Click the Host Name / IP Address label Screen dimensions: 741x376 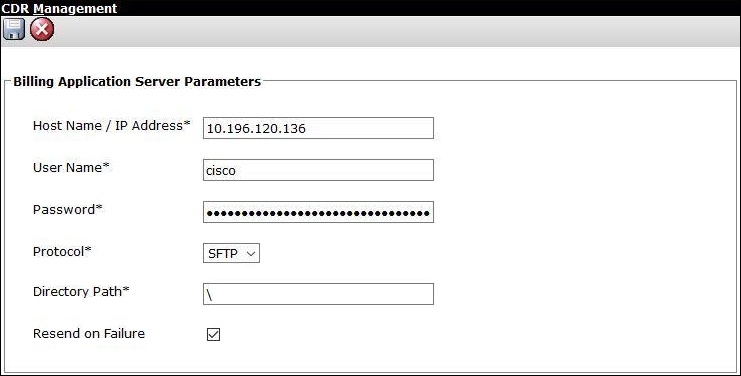click(112, 126)
